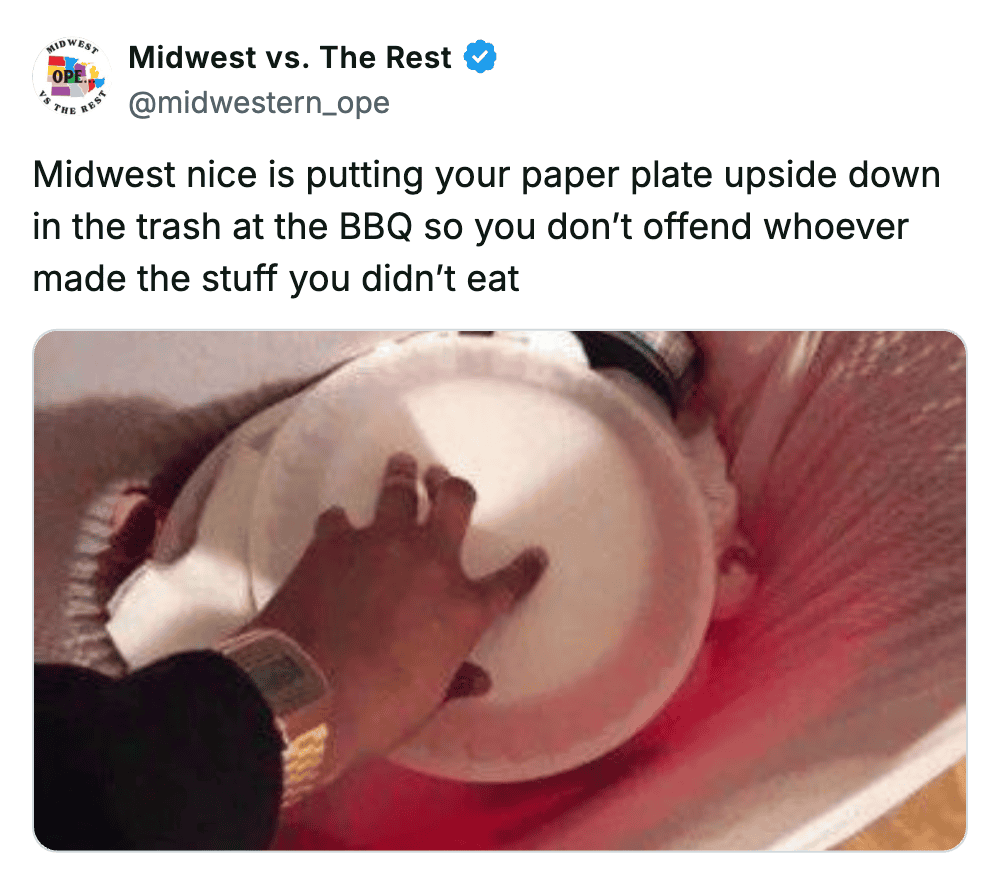
Task: Visit the @midwestern_ope handle link
Action: (x=259, y=103)
